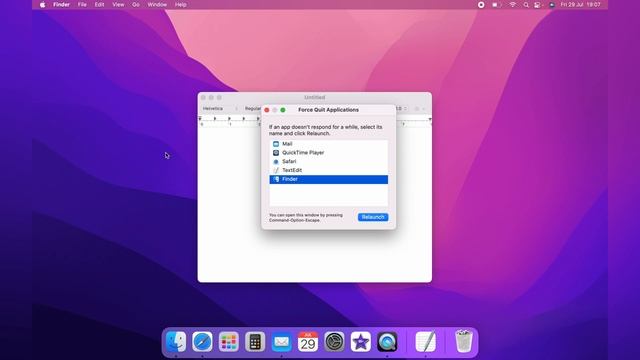Open Regular font style dropdown in TextEdit
Image resolution: width=640 pixels, height=360 pixels.
click(252, 109)
